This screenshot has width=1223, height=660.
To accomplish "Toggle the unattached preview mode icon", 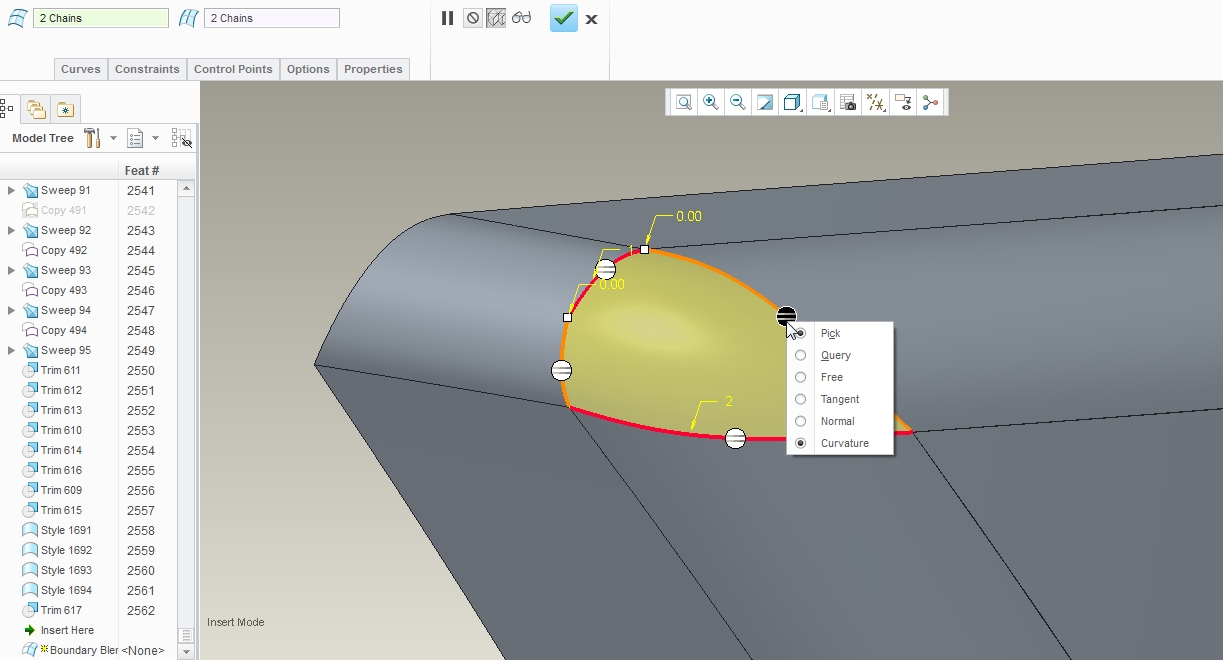I will 496,18.
